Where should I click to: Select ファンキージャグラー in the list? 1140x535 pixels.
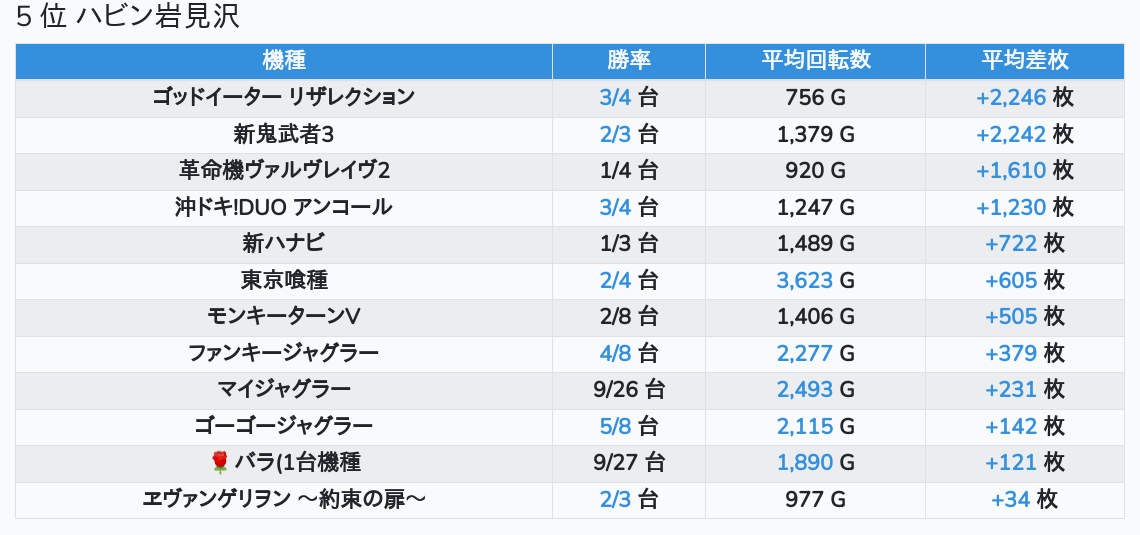click(x=284, y=353)
